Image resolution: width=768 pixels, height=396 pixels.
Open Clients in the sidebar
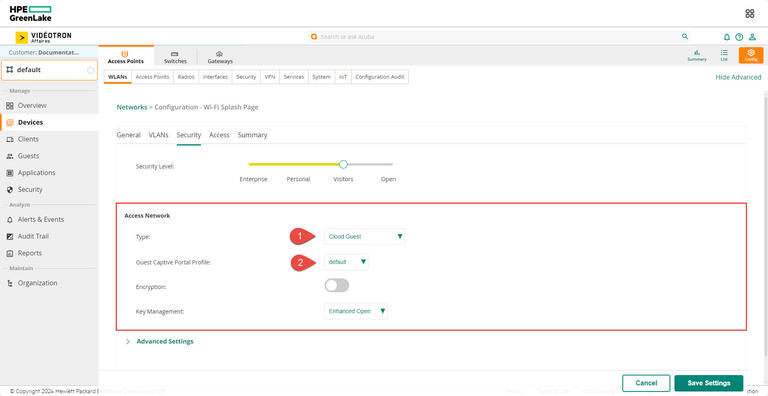[28, 139]
